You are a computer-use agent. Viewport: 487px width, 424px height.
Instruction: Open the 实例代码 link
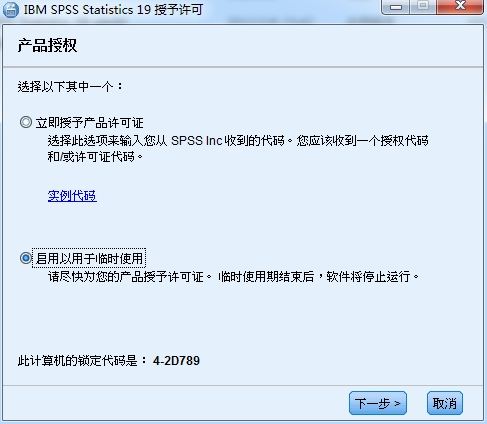point(72,195)
